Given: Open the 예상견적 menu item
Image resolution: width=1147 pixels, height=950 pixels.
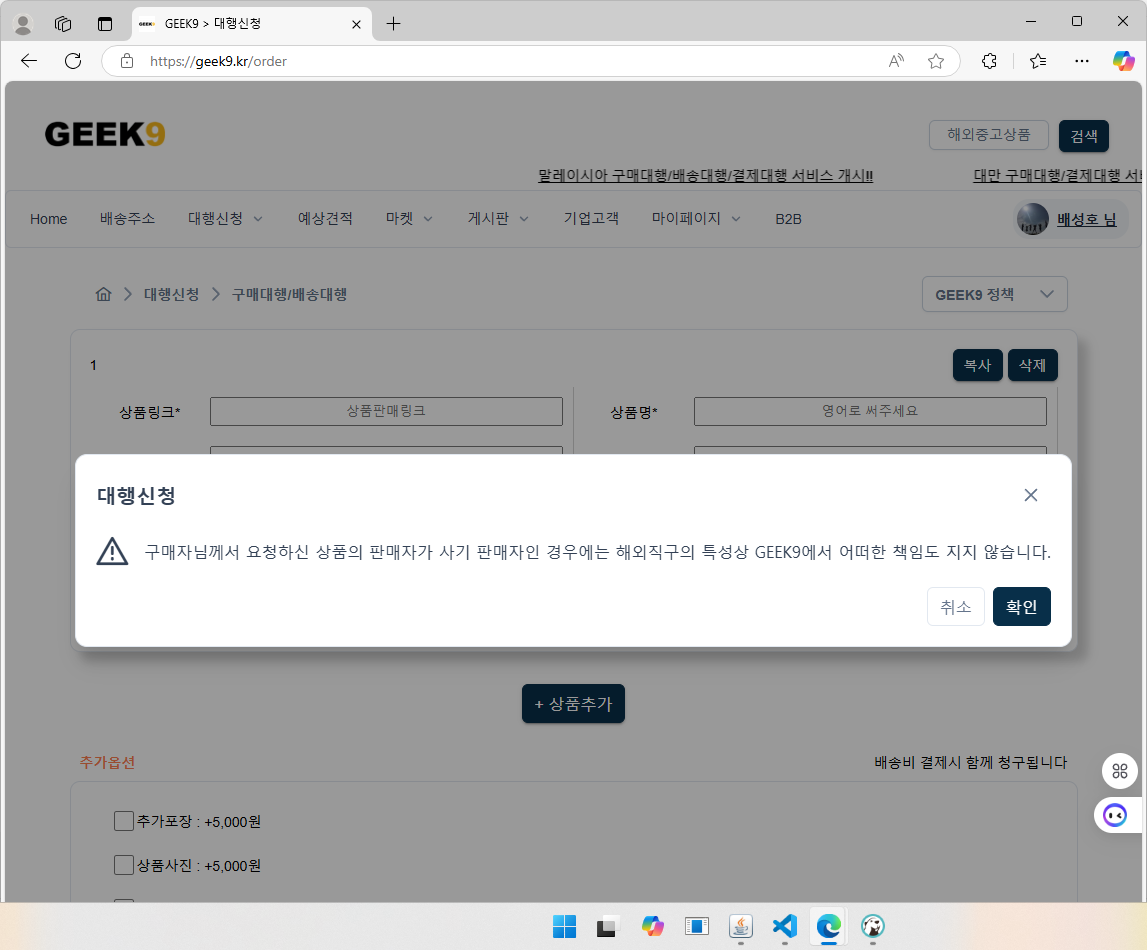Looking at the screenshot, I should 325,219.
